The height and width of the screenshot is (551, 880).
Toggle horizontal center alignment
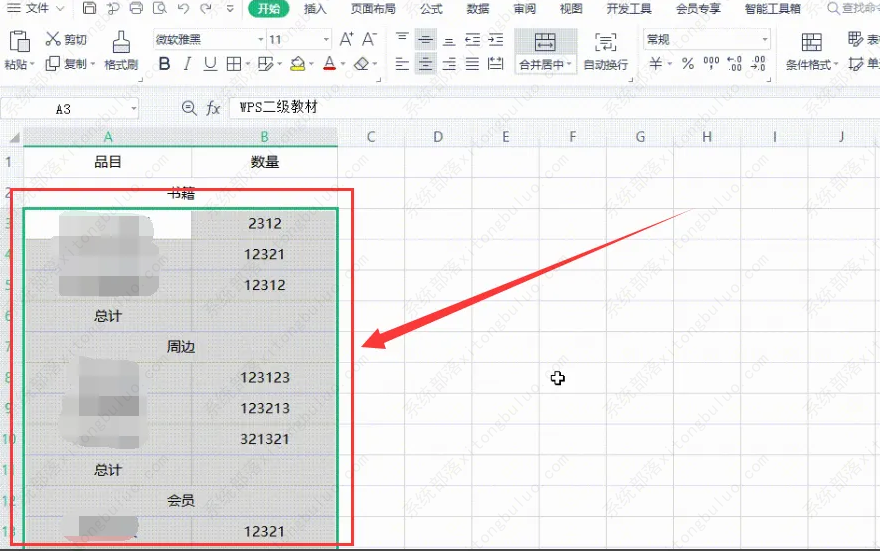pyautogui.click(x=425, y=64)
